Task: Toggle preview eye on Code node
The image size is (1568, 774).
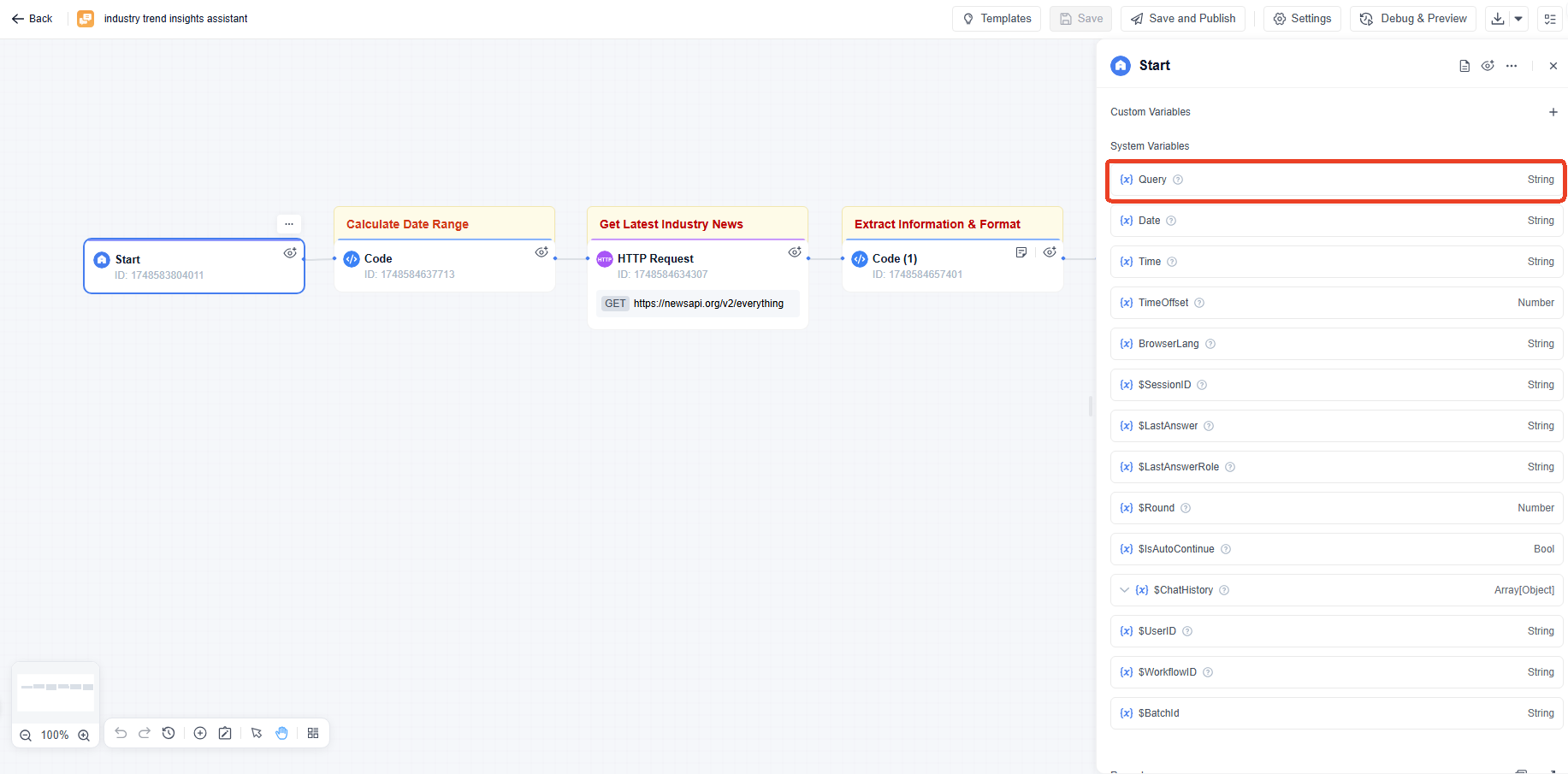Action: click(x=541, y=252)
